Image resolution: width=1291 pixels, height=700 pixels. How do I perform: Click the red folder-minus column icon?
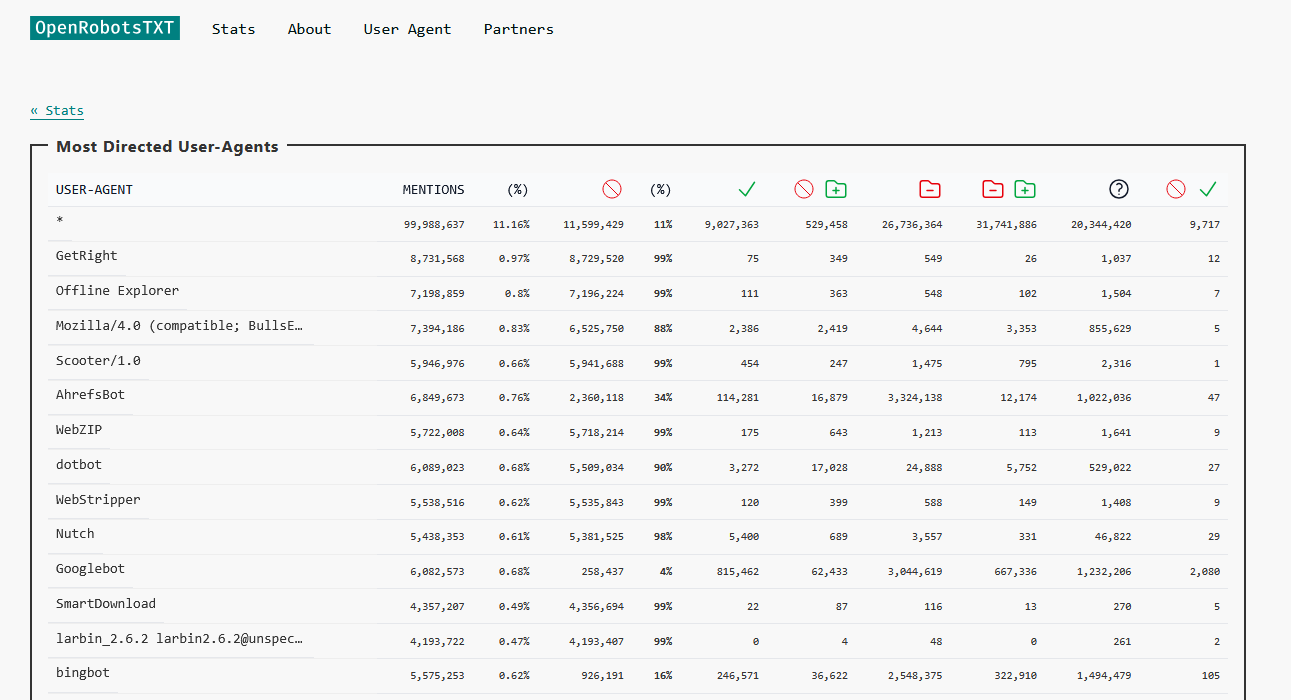pyautogui.click(x=930, y=189)
